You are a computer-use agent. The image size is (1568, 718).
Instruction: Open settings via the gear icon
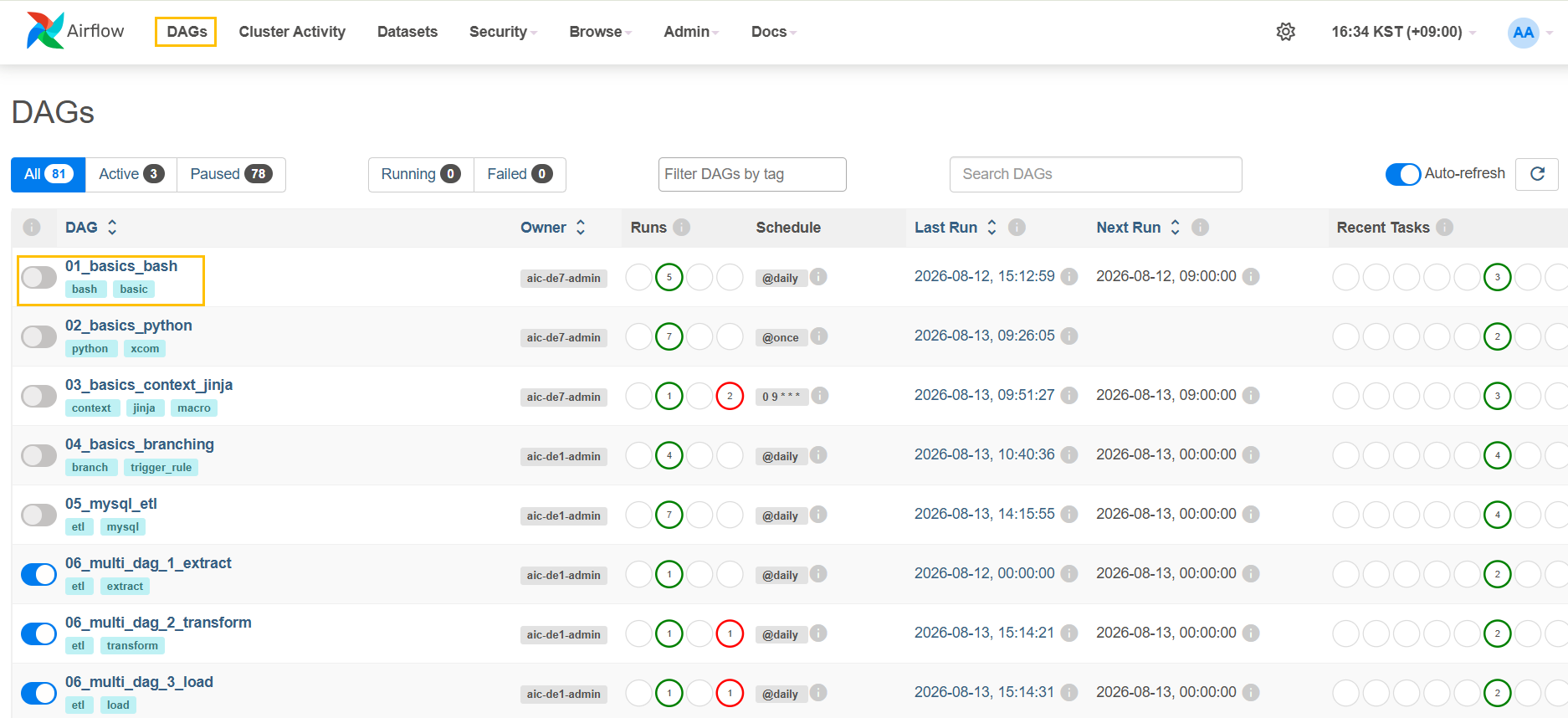(x=1285, y=32)
